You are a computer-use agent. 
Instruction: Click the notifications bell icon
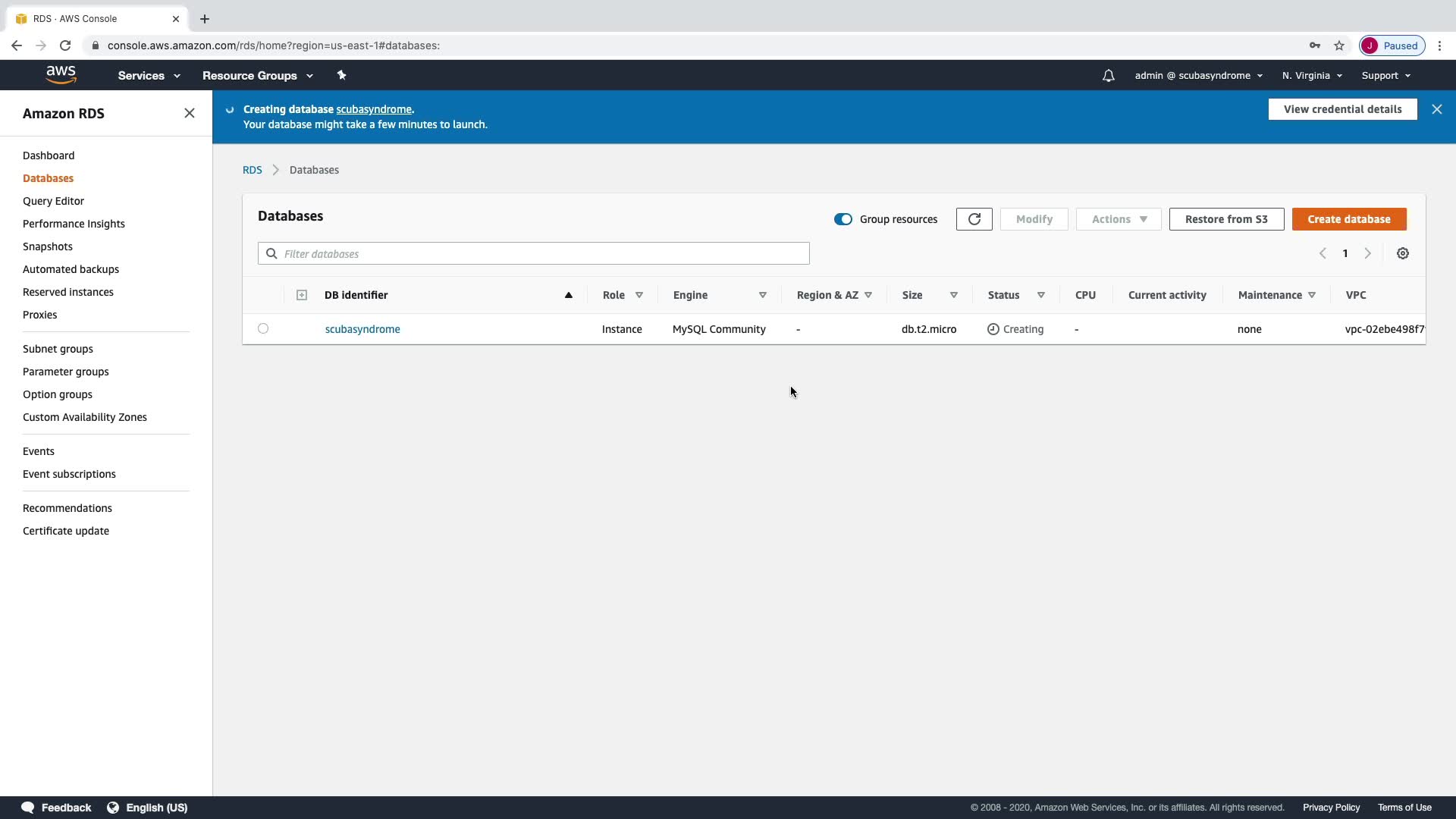pos(1108,76)
